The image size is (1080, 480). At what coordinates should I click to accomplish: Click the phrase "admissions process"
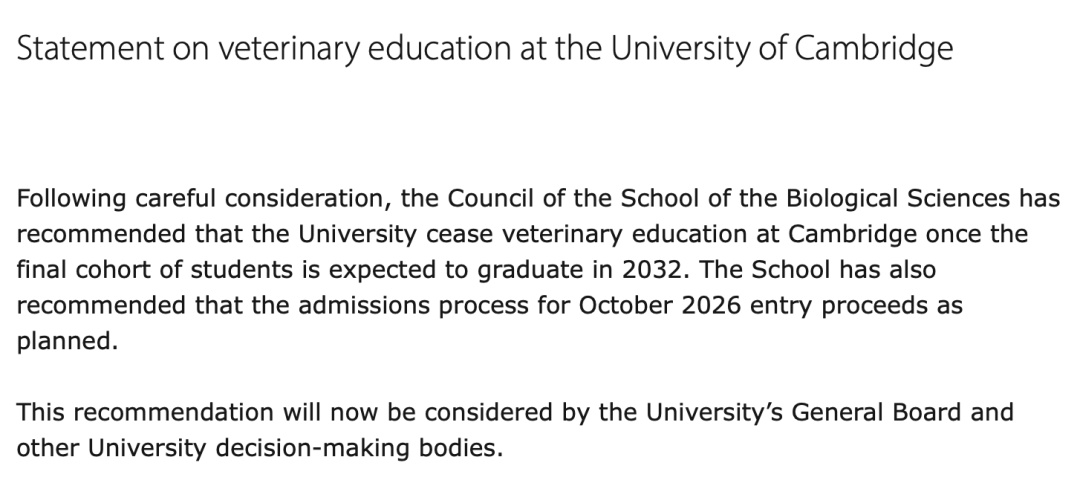coord(360,306)
